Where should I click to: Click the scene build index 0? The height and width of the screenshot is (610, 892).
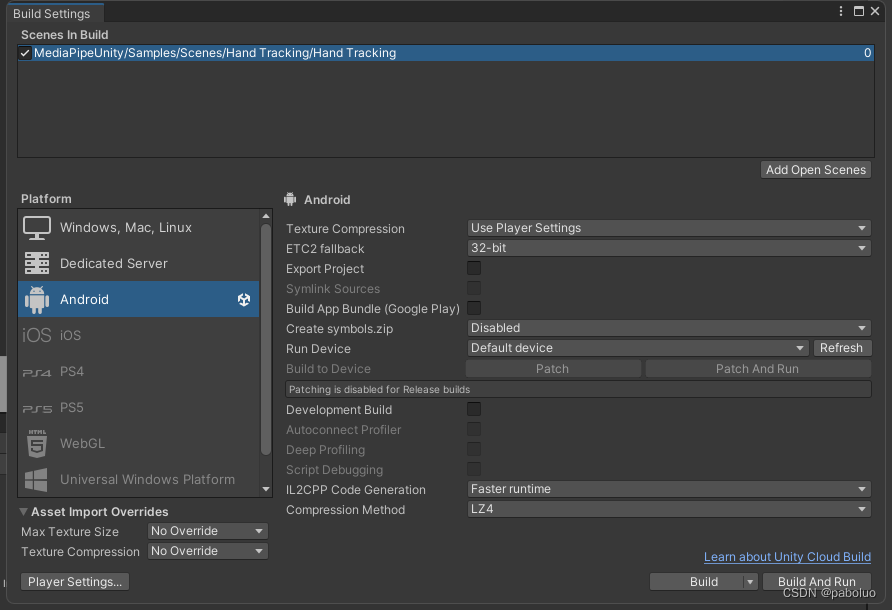[x=868, y=53]
